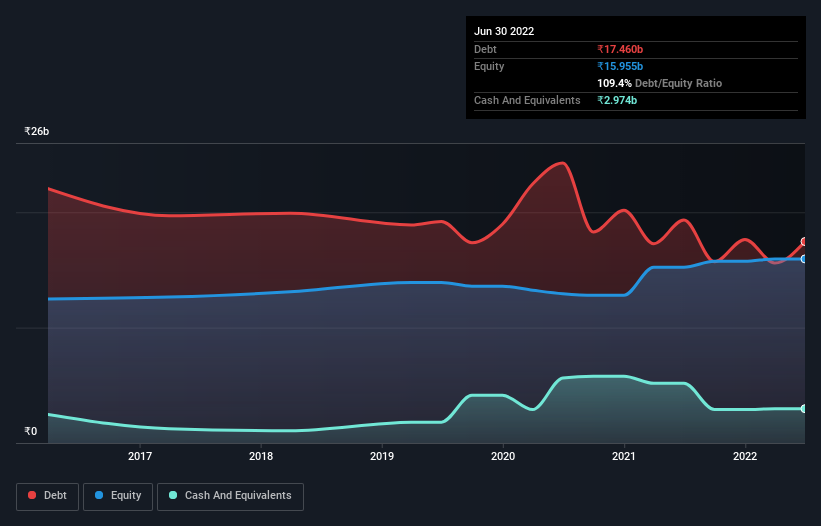The image size is (821, 526).
Task: Click the 2020 x-axis label
Action: coord(503,456)
